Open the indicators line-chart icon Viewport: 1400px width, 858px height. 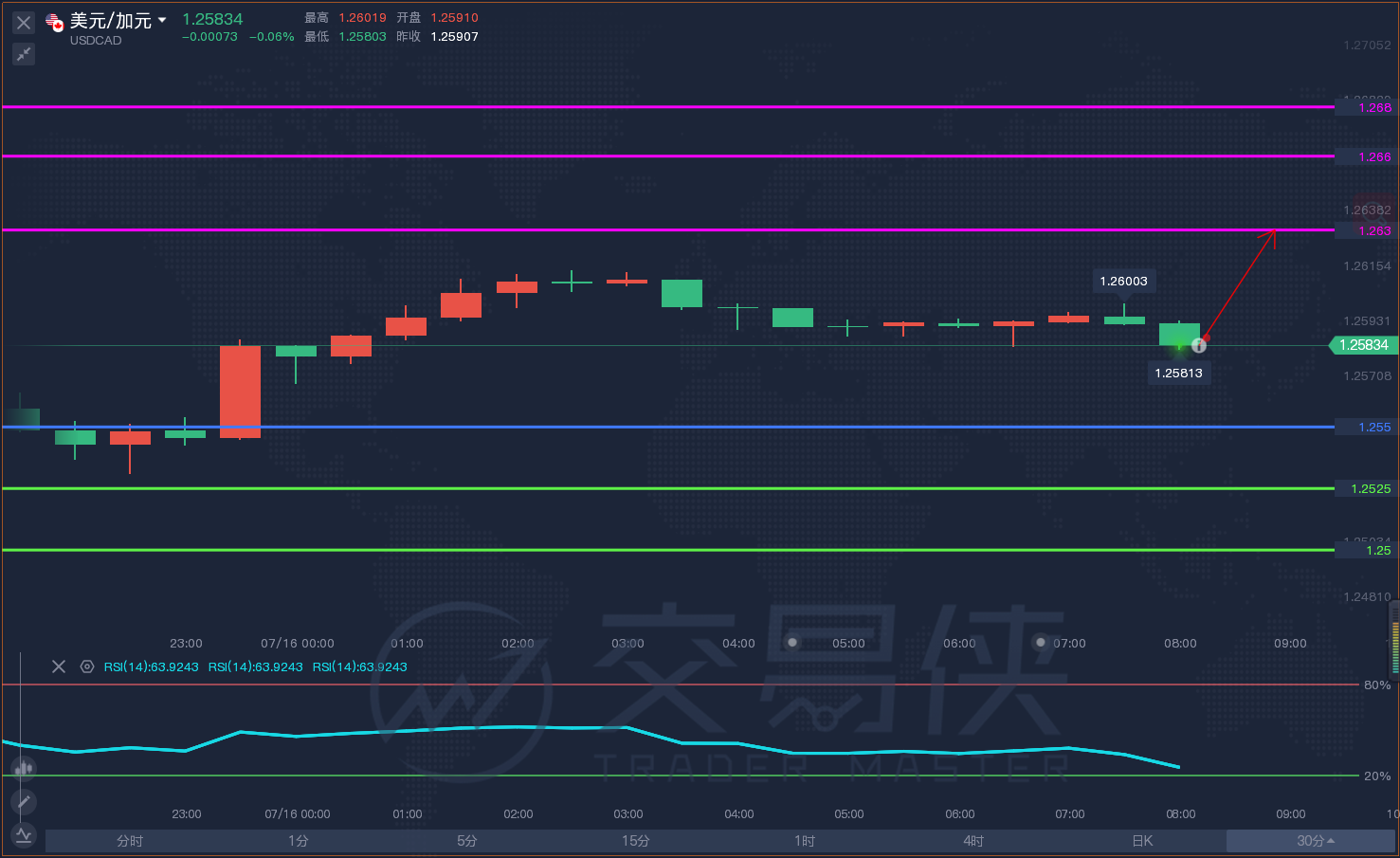point(24,835)
